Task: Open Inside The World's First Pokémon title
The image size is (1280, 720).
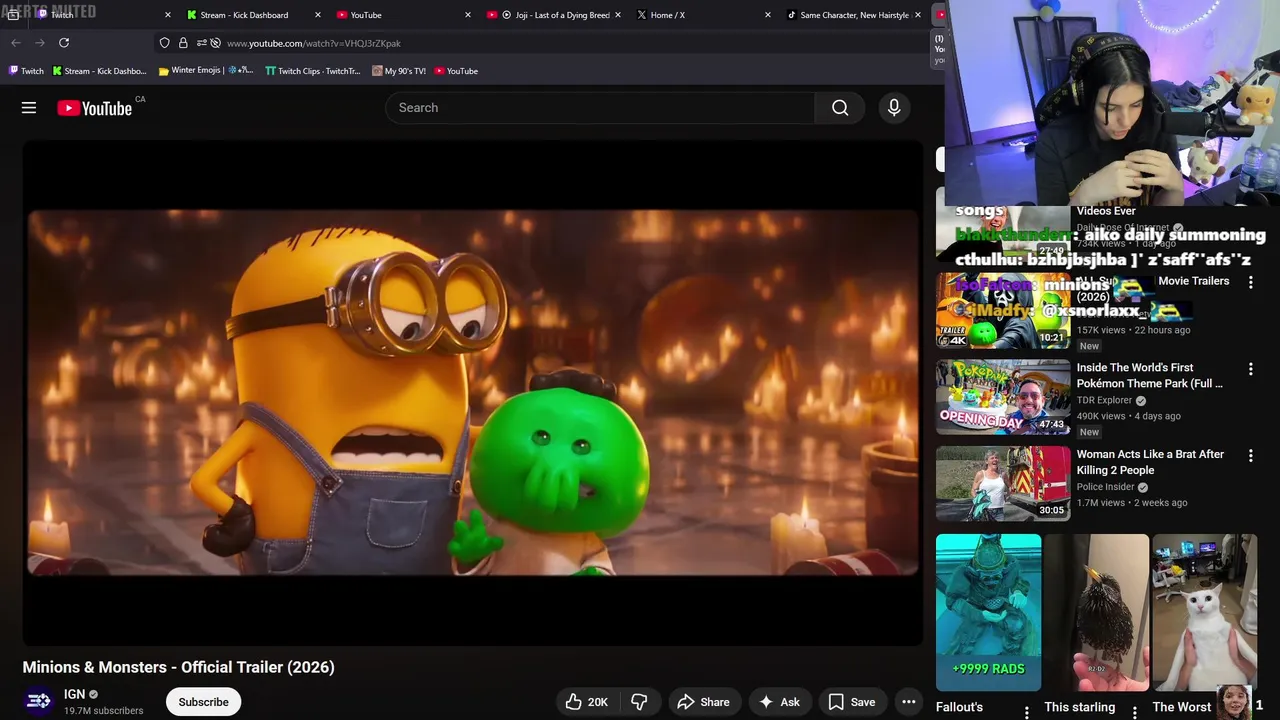Action: 1150,375
